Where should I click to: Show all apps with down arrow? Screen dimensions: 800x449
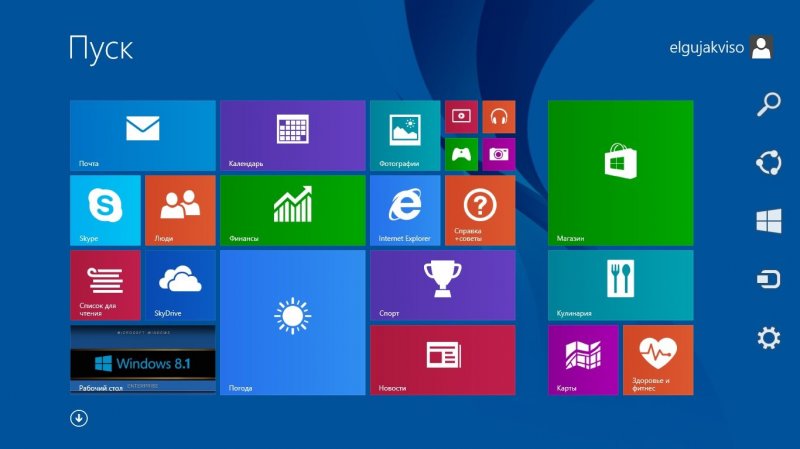pyautogui.click(x=79, y=418)
